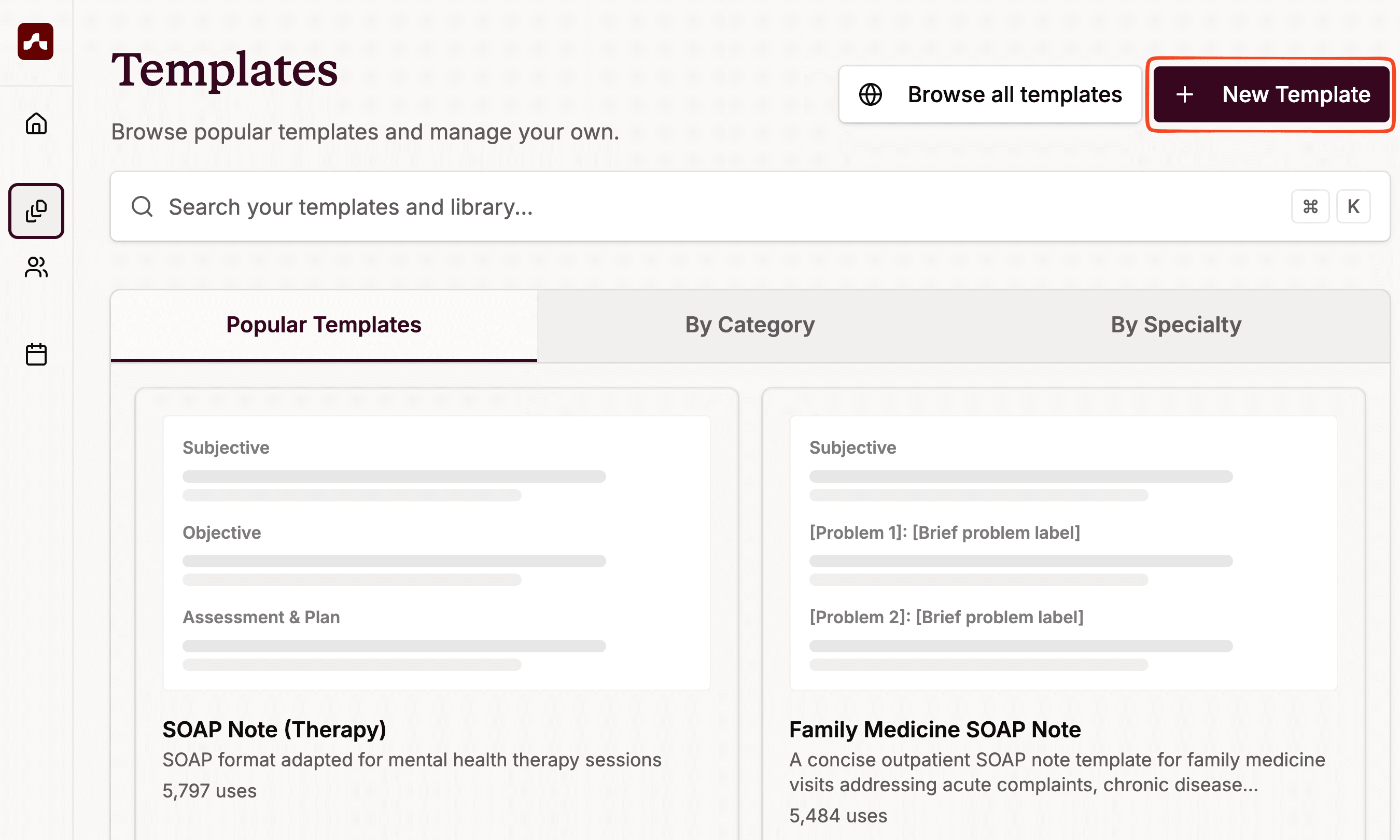Click the SOAP Note (Therapy) title

pos(274,730)
